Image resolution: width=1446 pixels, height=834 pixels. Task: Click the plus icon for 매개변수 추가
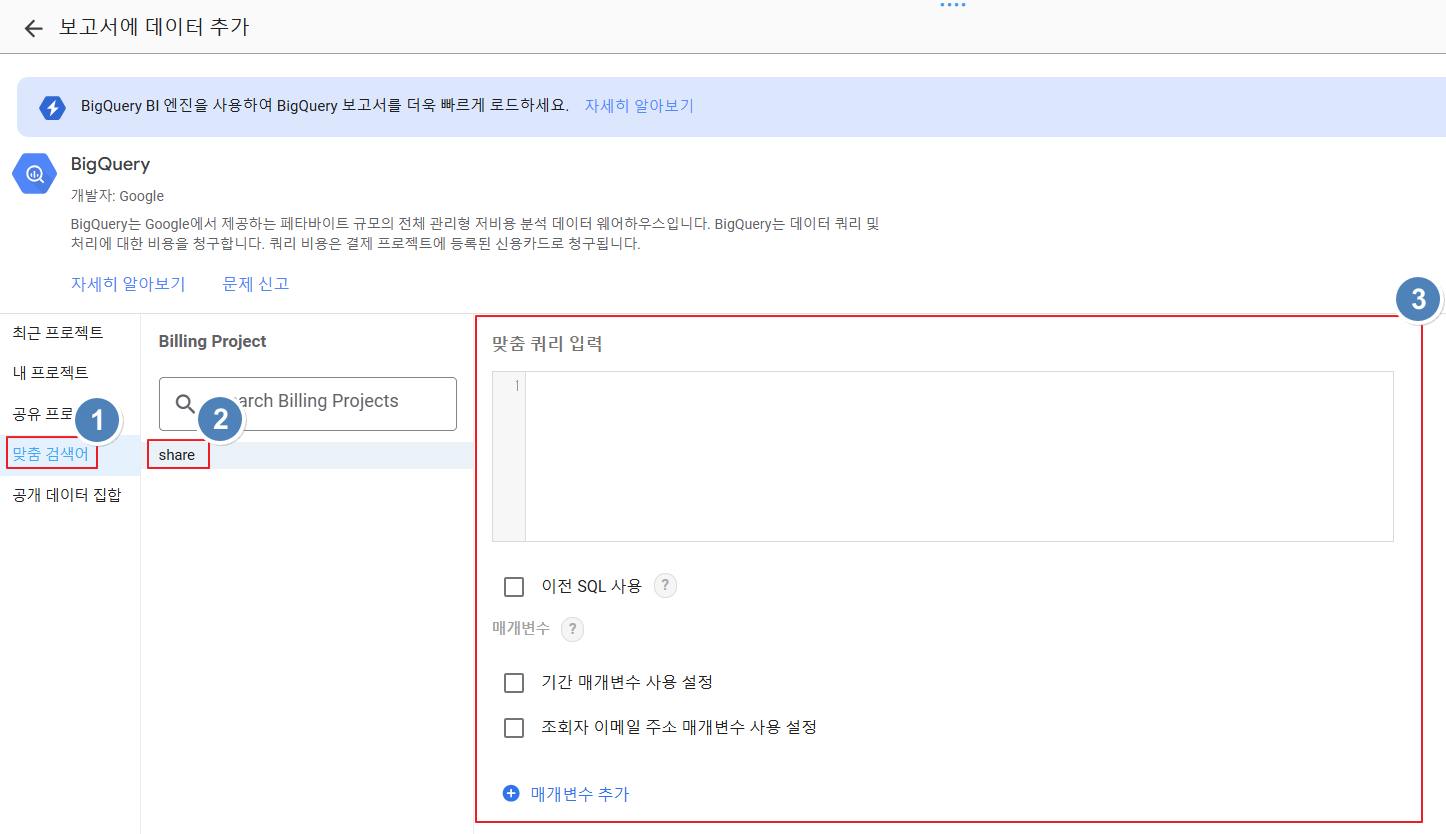511,793
